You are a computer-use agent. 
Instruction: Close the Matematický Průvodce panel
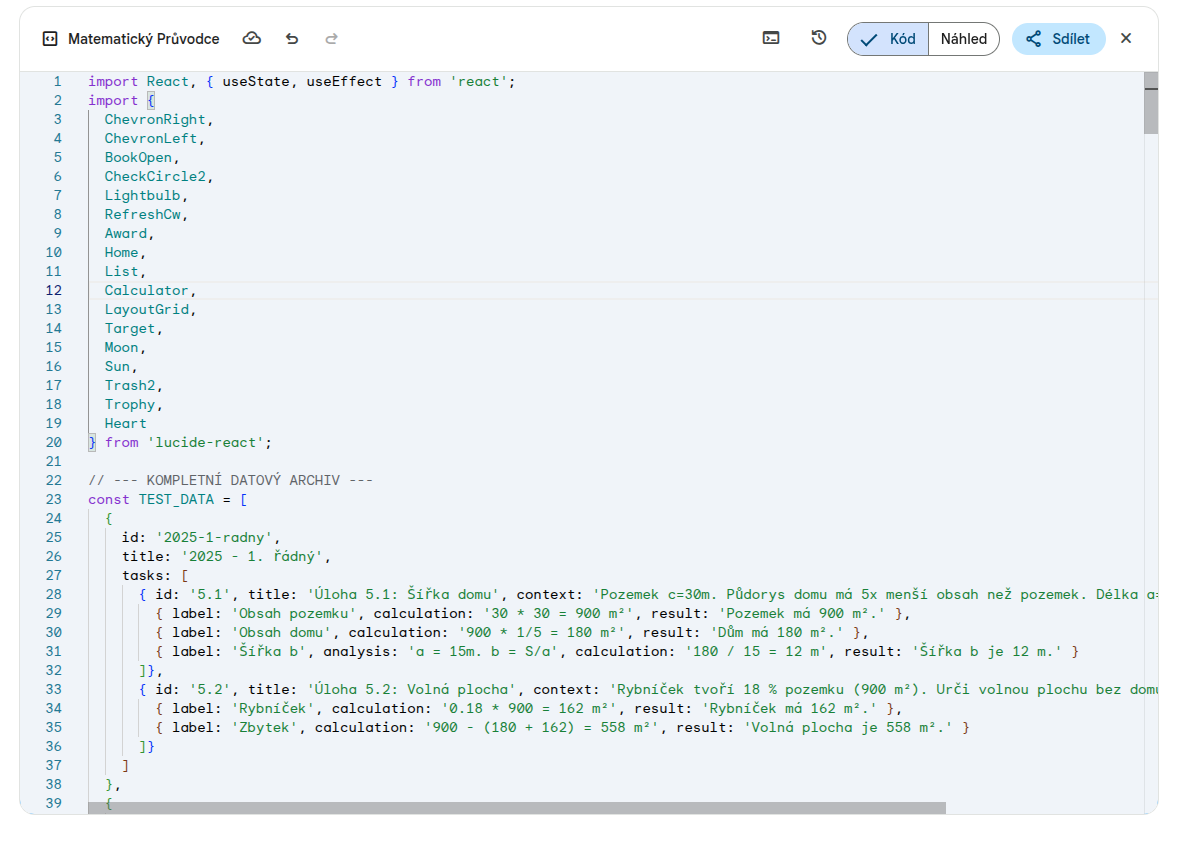coord(1126,39)
